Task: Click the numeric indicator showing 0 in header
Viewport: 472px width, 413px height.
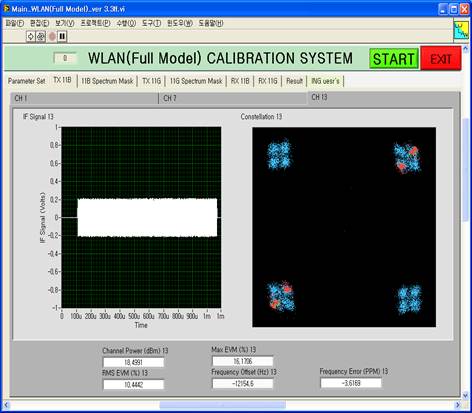Action: point(65,58)
